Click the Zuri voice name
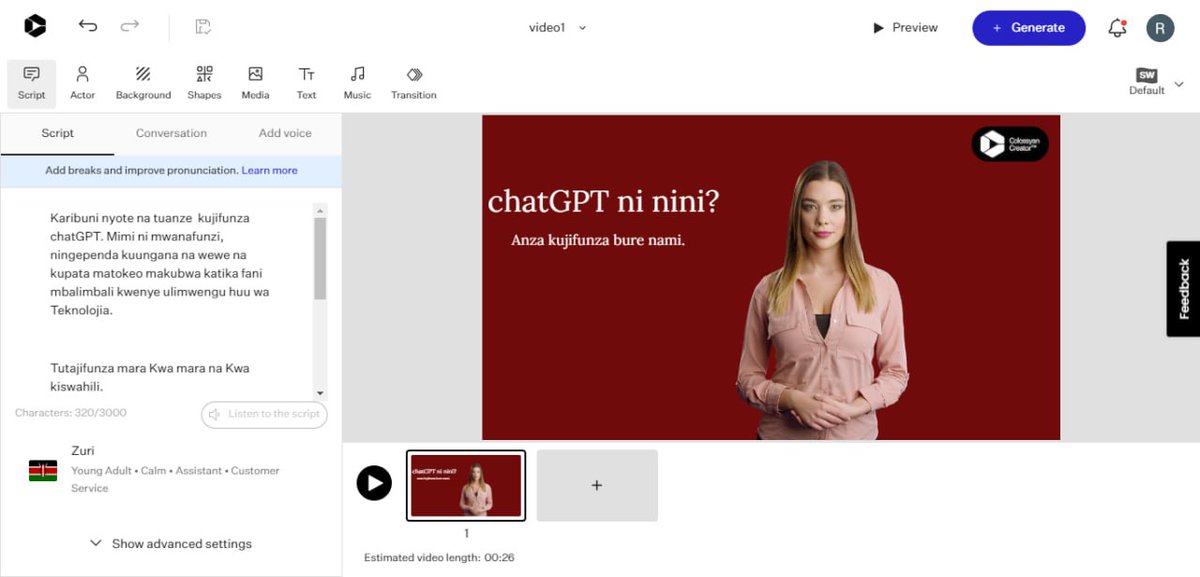The image size is (1200, 577). tap(83, 451)
